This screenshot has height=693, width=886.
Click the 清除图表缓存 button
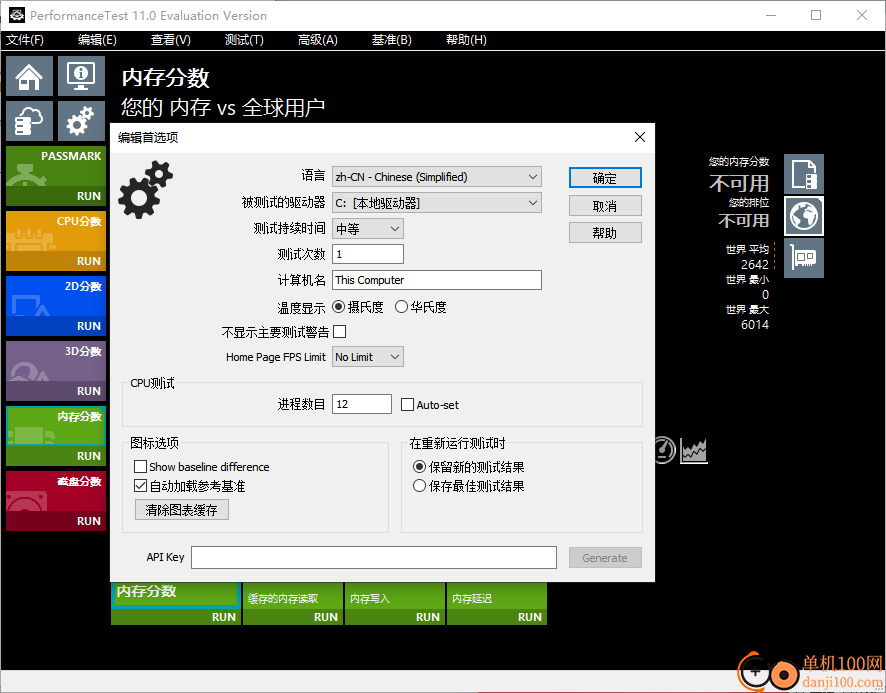click(182, 510)
